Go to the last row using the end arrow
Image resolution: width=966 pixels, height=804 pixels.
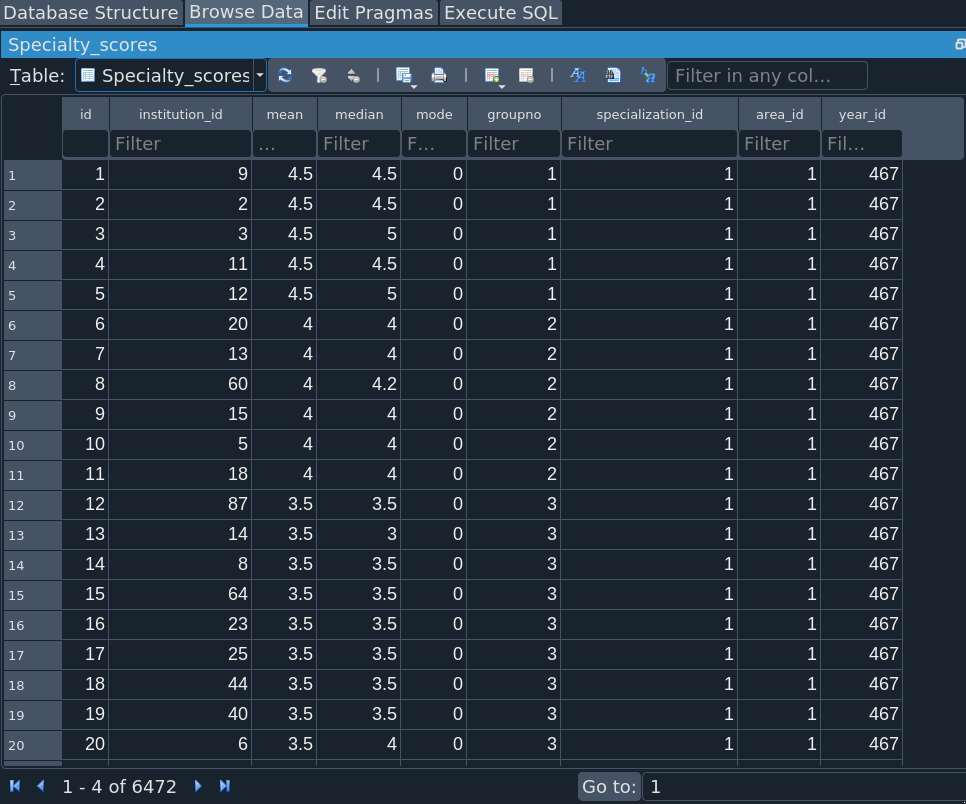pyautogui.click(x=225, y=786)
